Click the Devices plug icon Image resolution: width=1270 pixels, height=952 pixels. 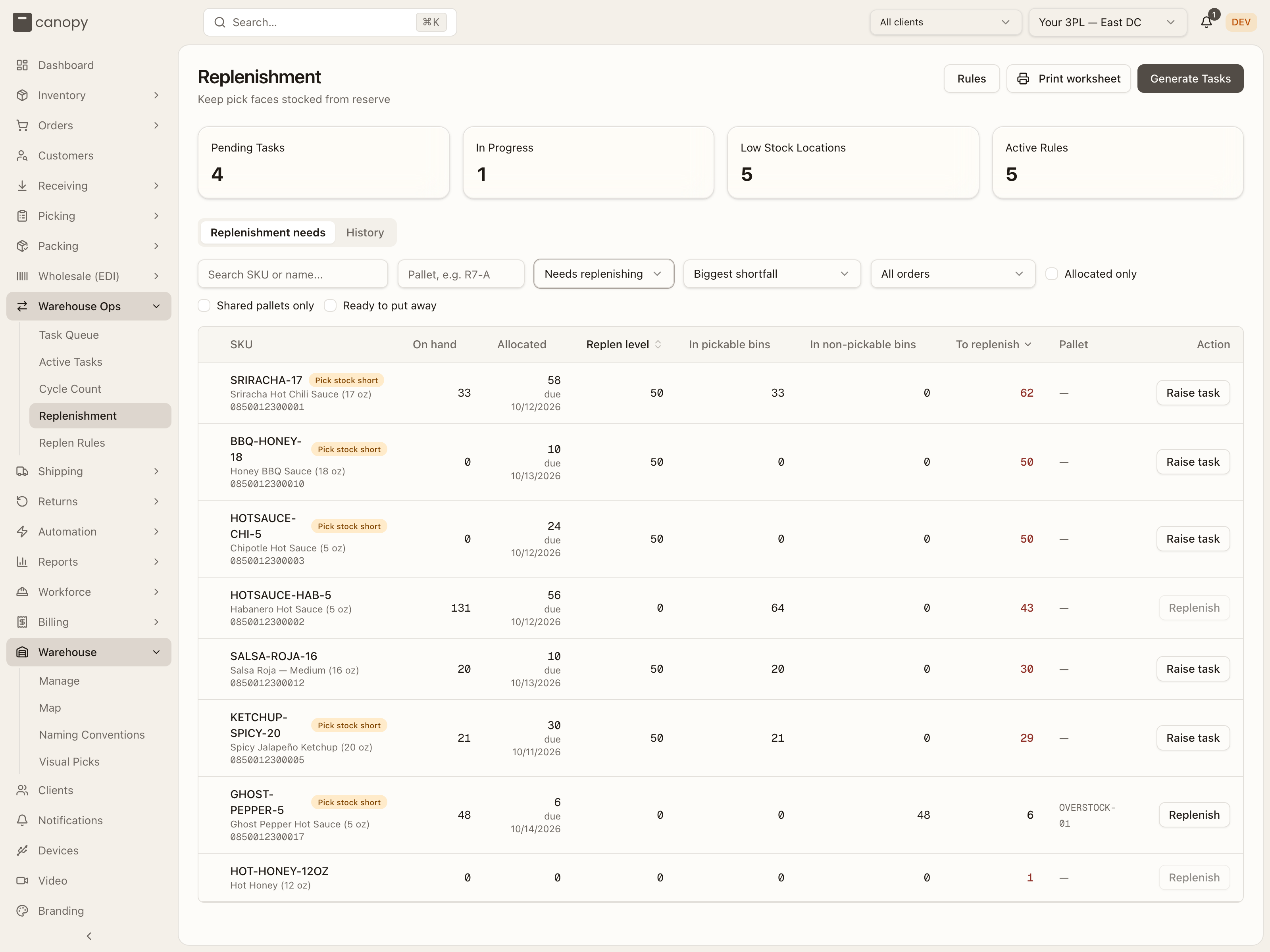22,850
